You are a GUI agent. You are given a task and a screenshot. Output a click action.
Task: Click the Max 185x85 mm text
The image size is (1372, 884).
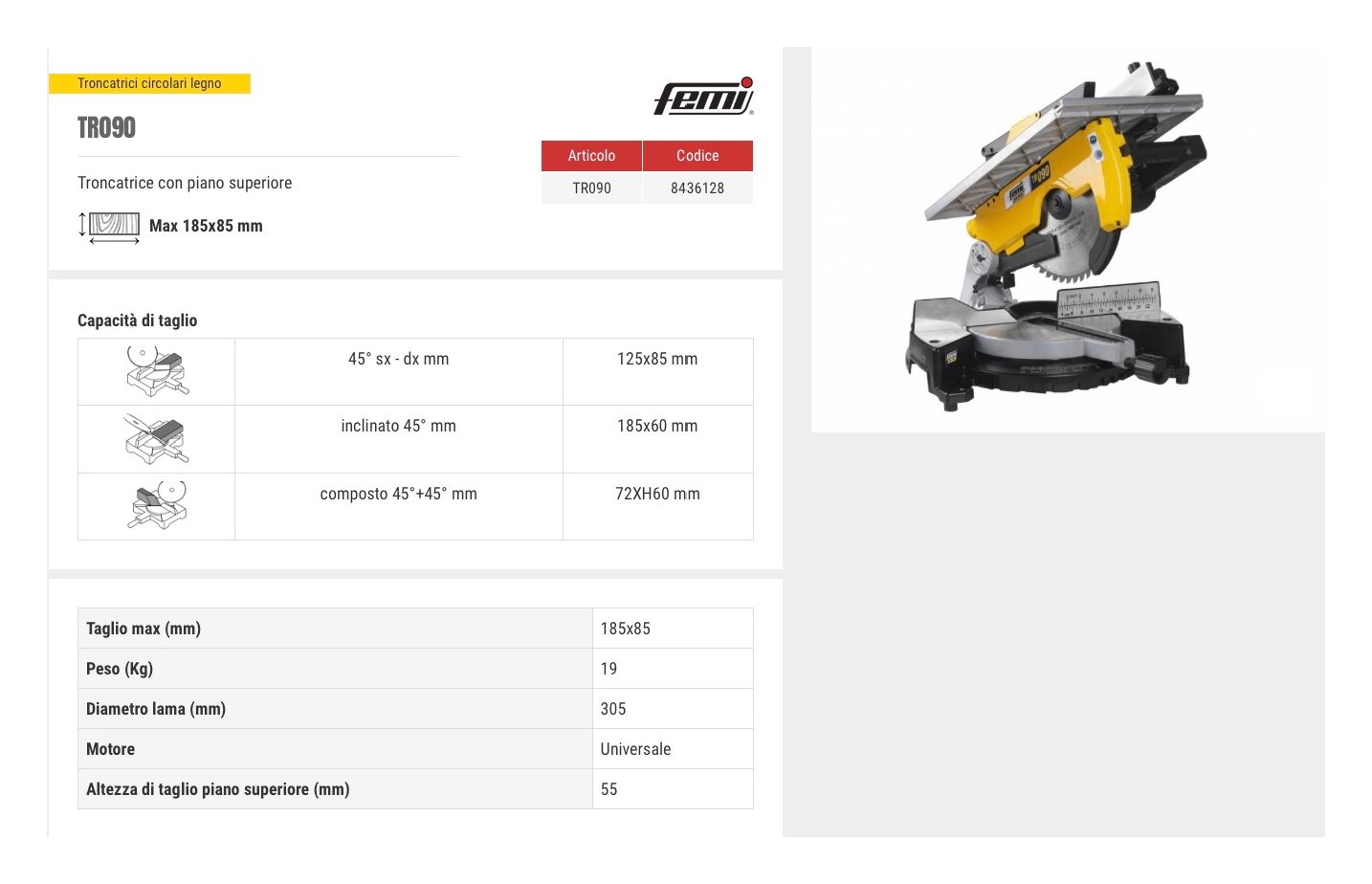coord(206,226)
